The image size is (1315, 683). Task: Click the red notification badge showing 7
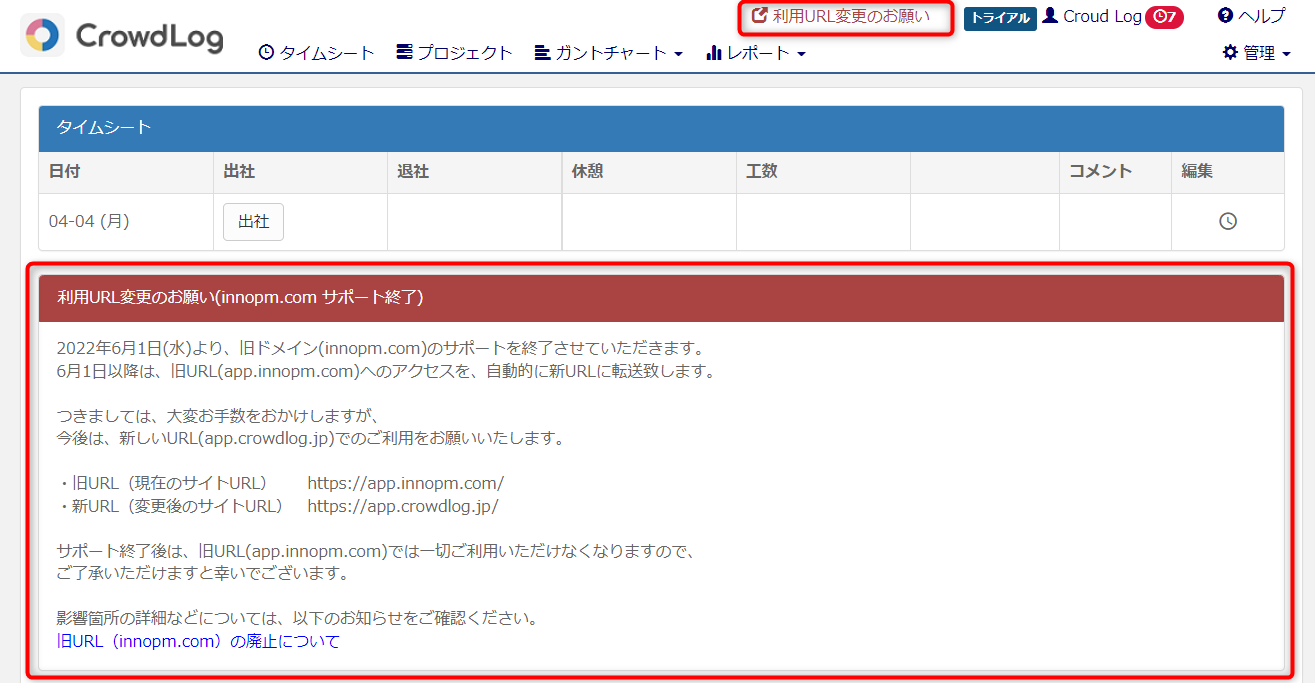point(1164,17)
